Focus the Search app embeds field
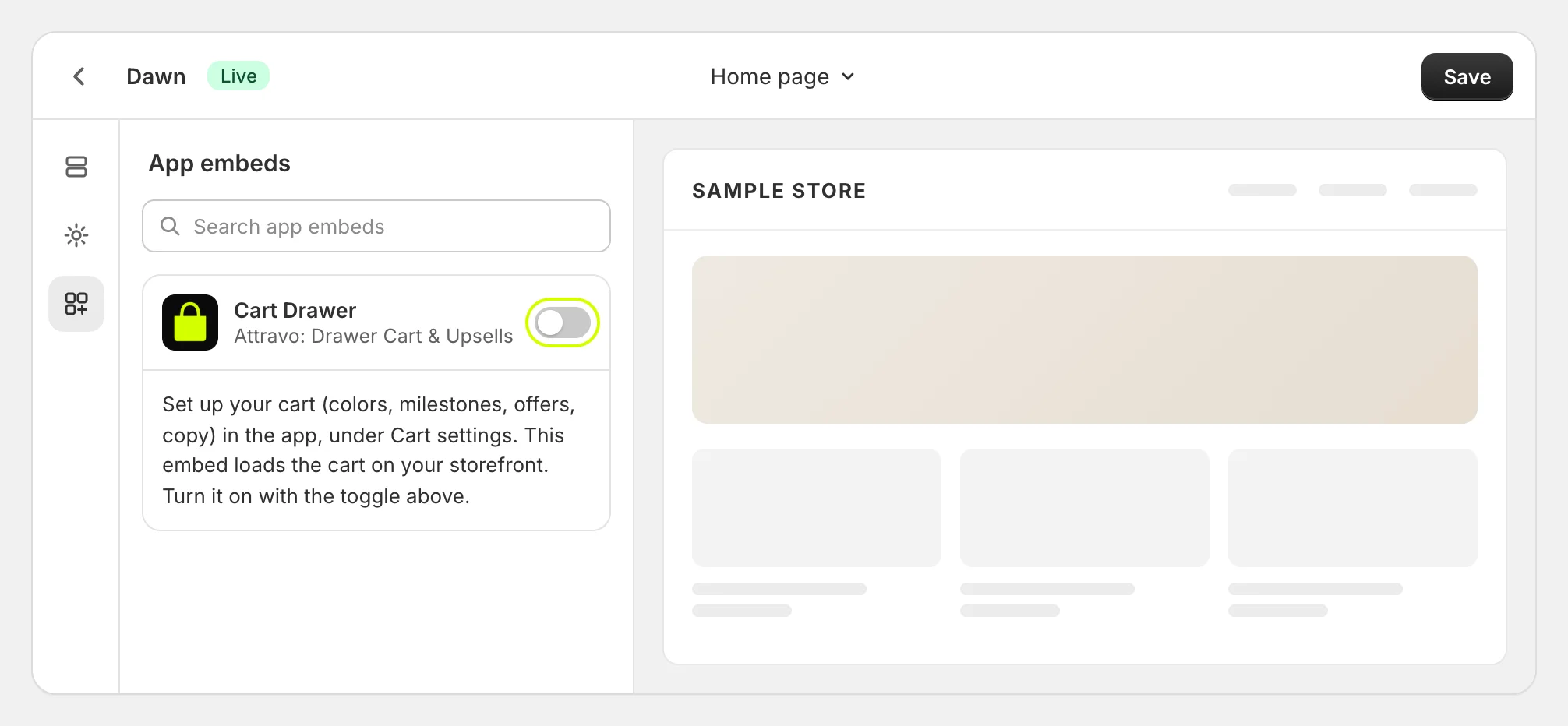Image resolution: width=1568 pixels, height=726 pixels. (376, 226)
